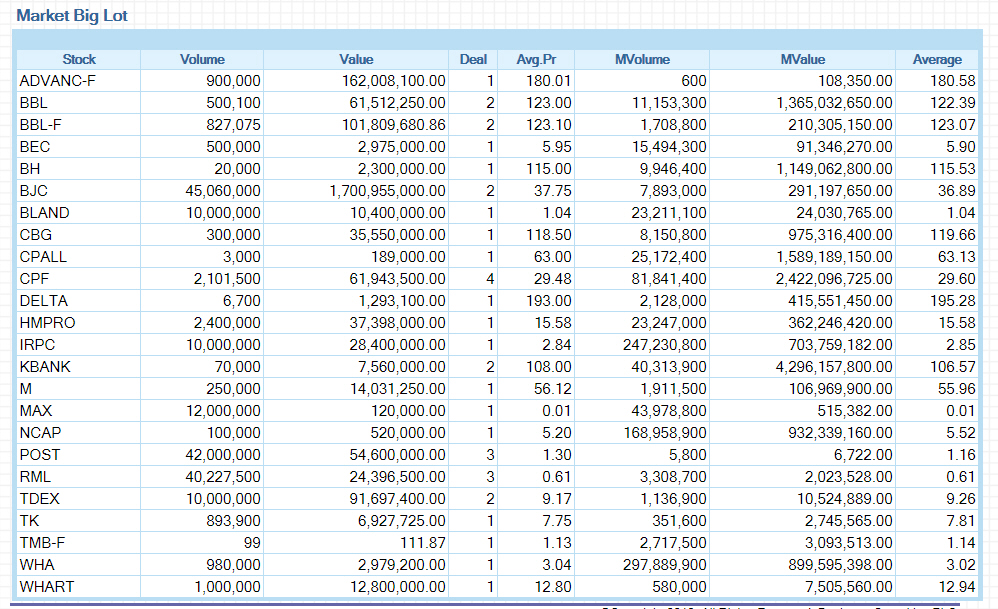
Task: Click BBL-F value 101,809,680.86
Action: [x=394, y=125]
